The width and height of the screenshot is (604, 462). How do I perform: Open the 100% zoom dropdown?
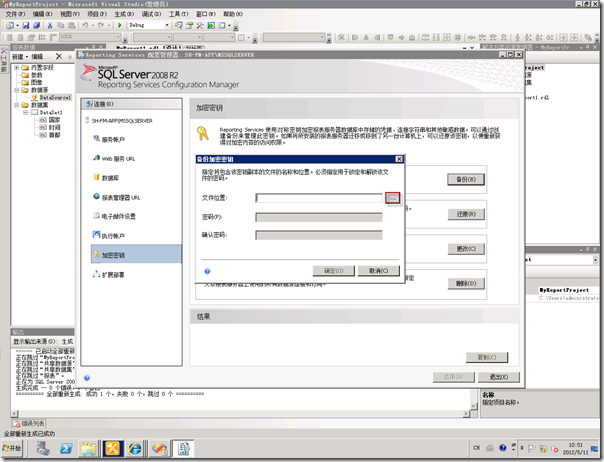click(118, 37)
